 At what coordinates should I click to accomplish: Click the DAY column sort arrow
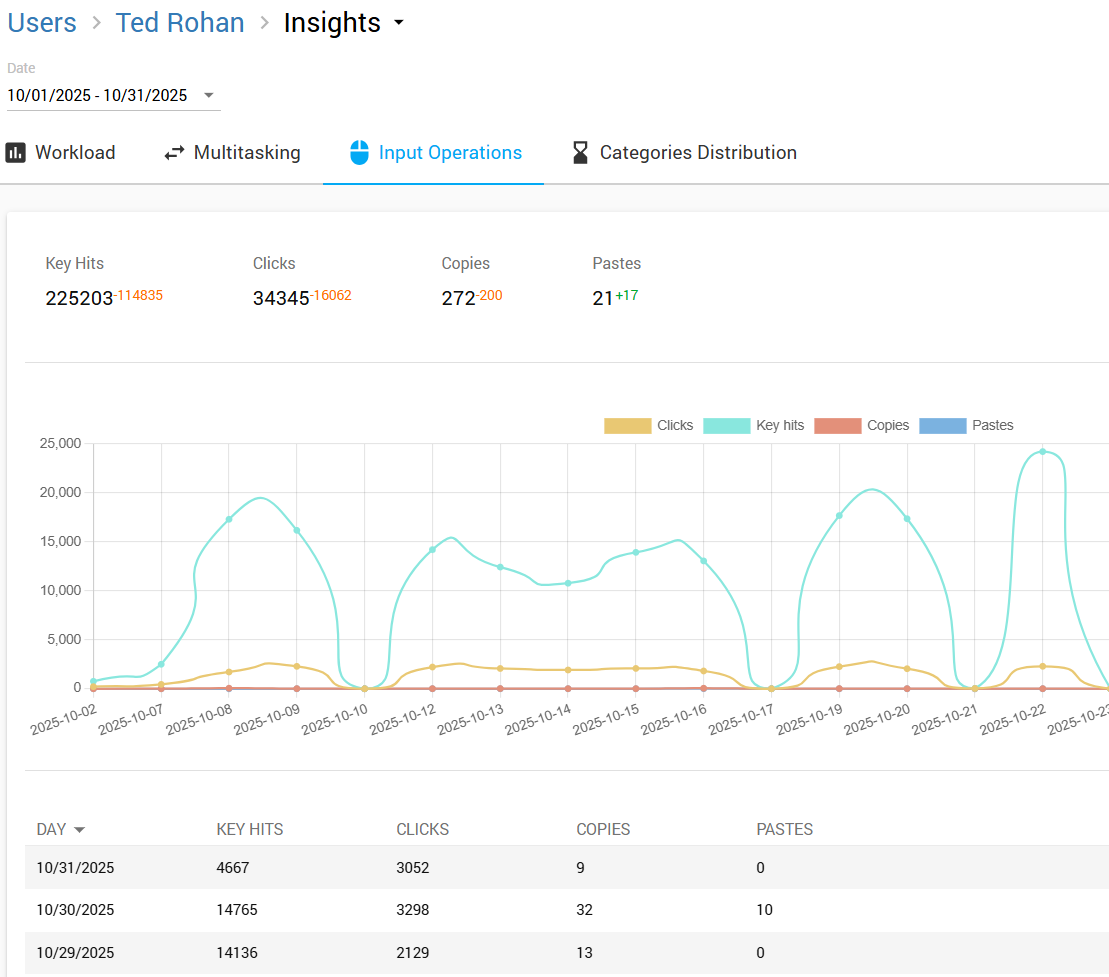[80, 830]
